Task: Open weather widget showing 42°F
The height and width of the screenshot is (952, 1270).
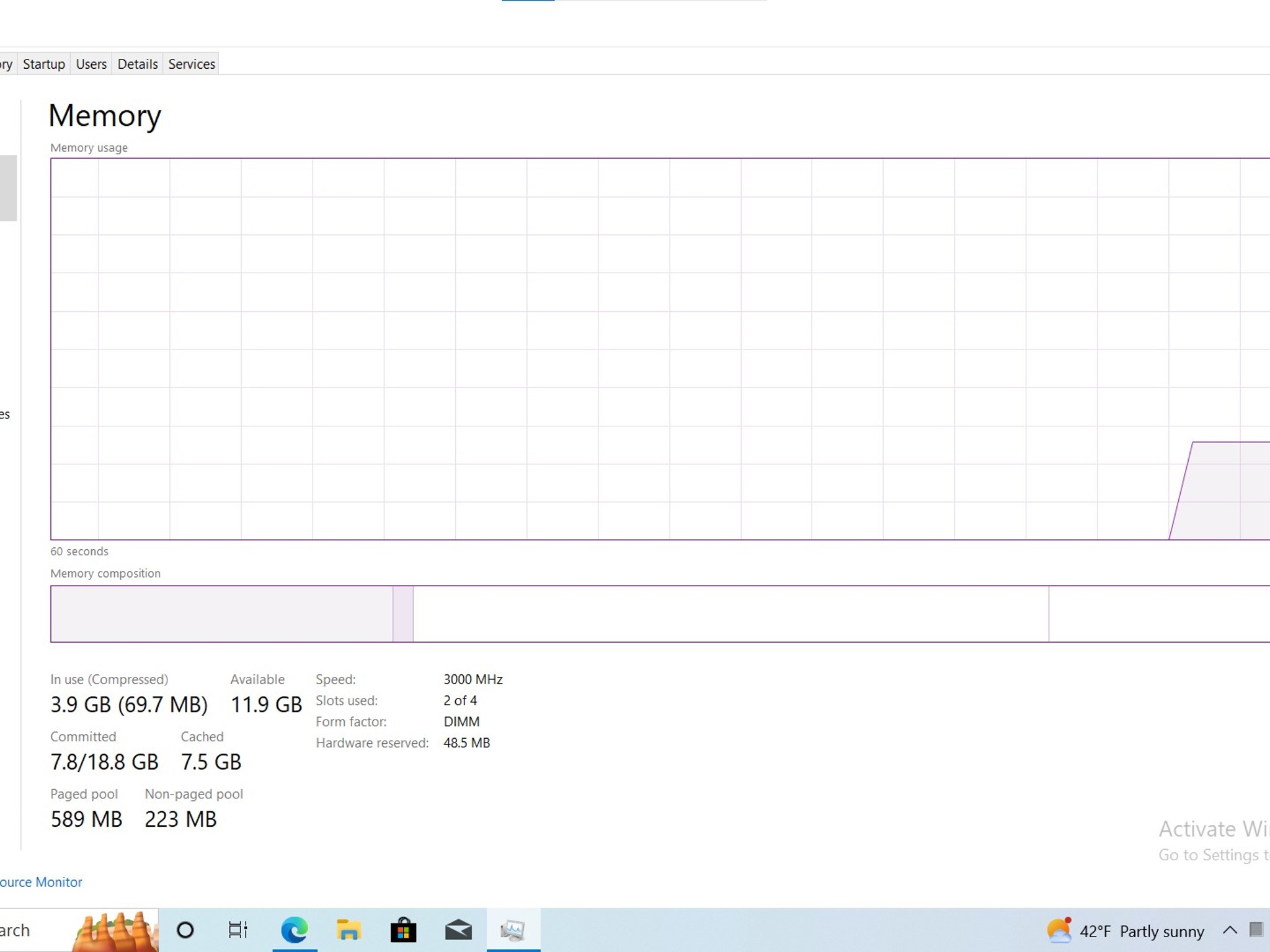Action: (x=1125, y=931)
